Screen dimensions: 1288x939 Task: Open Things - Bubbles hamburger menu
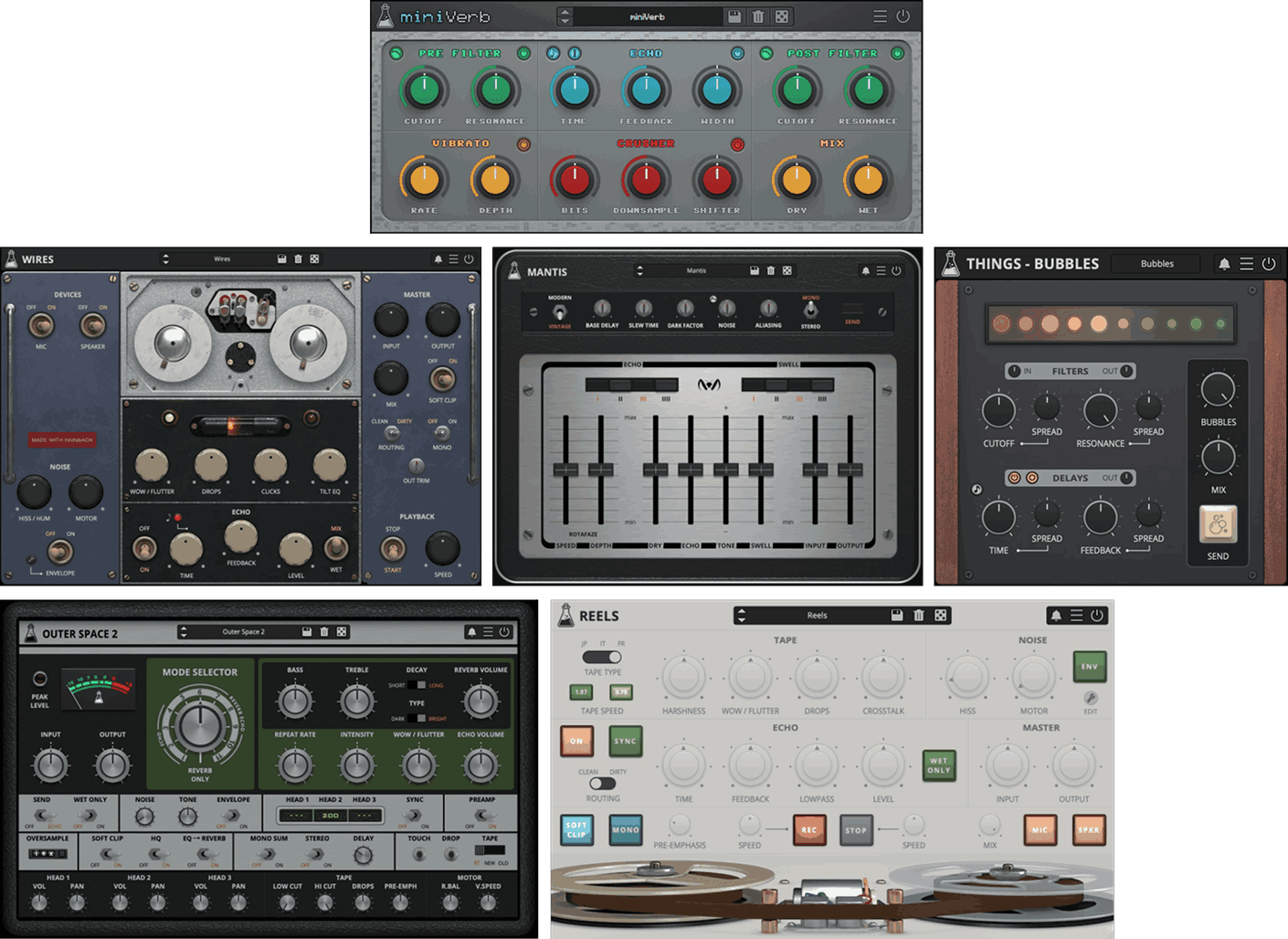coord(1247,264)
